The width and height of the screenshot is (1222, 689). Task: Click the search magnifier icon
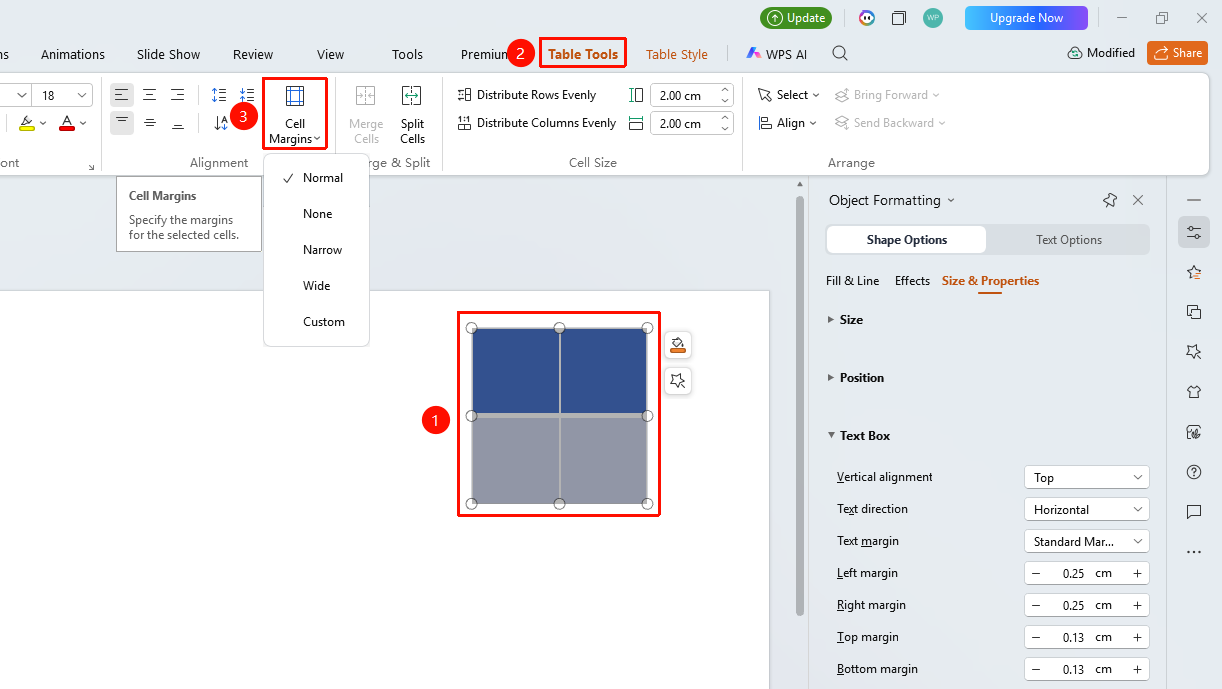pos(840,54)
